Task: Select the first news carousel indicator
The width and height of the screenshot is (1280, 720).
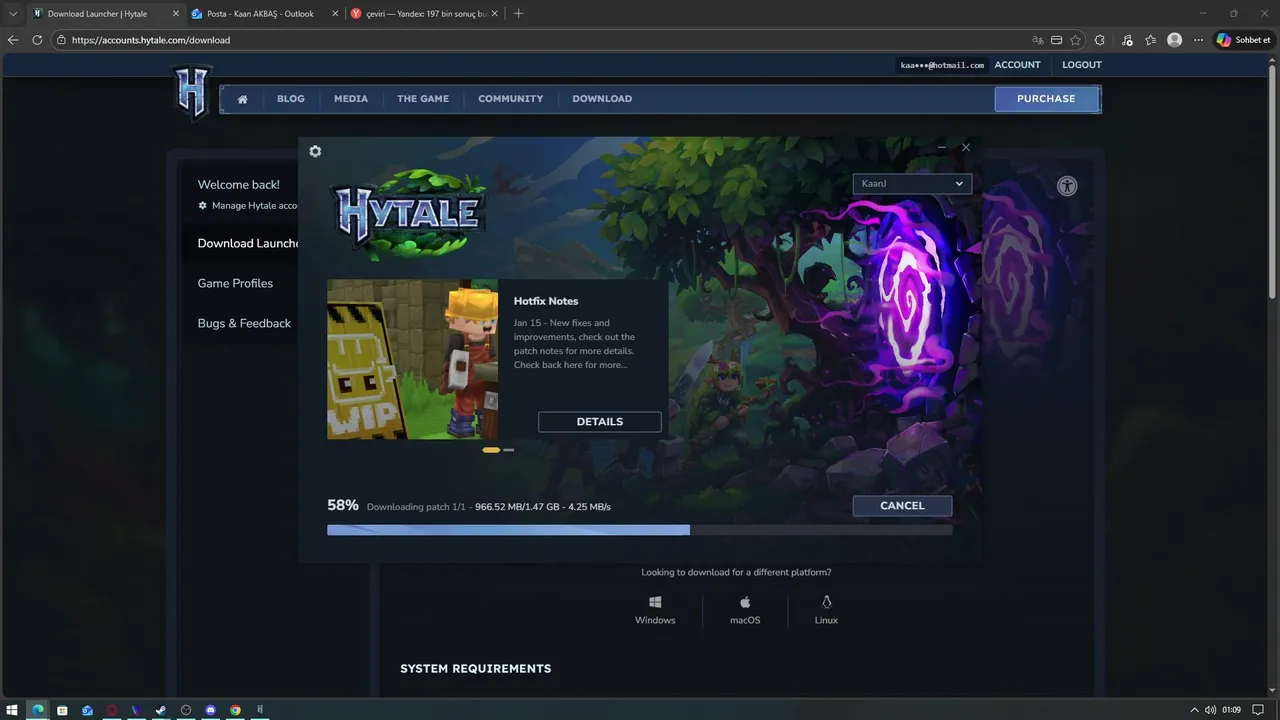Action: coord(491,450)
